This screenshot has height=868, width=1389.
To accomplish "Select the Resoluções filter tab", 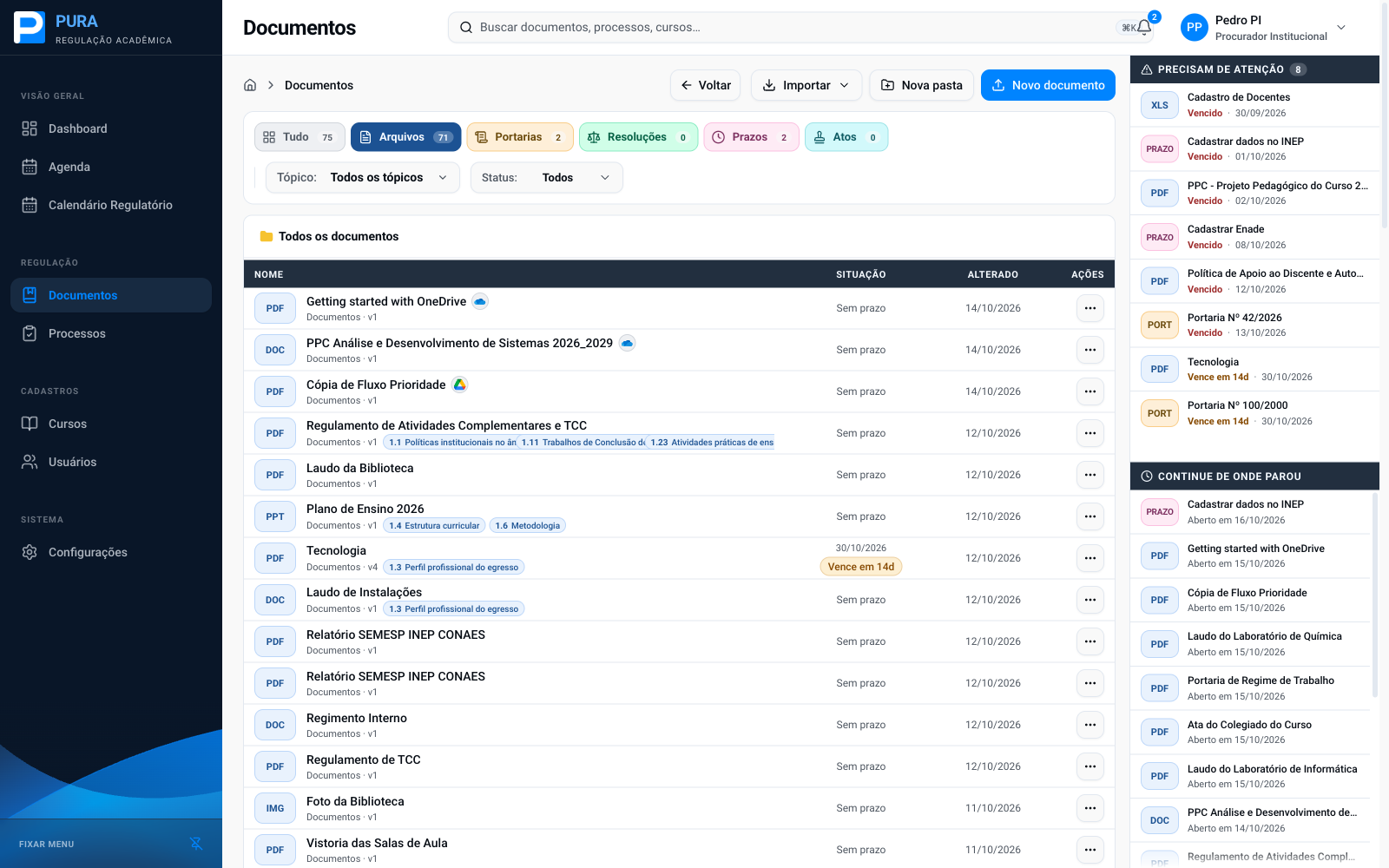I will click(x=638, y=137).
